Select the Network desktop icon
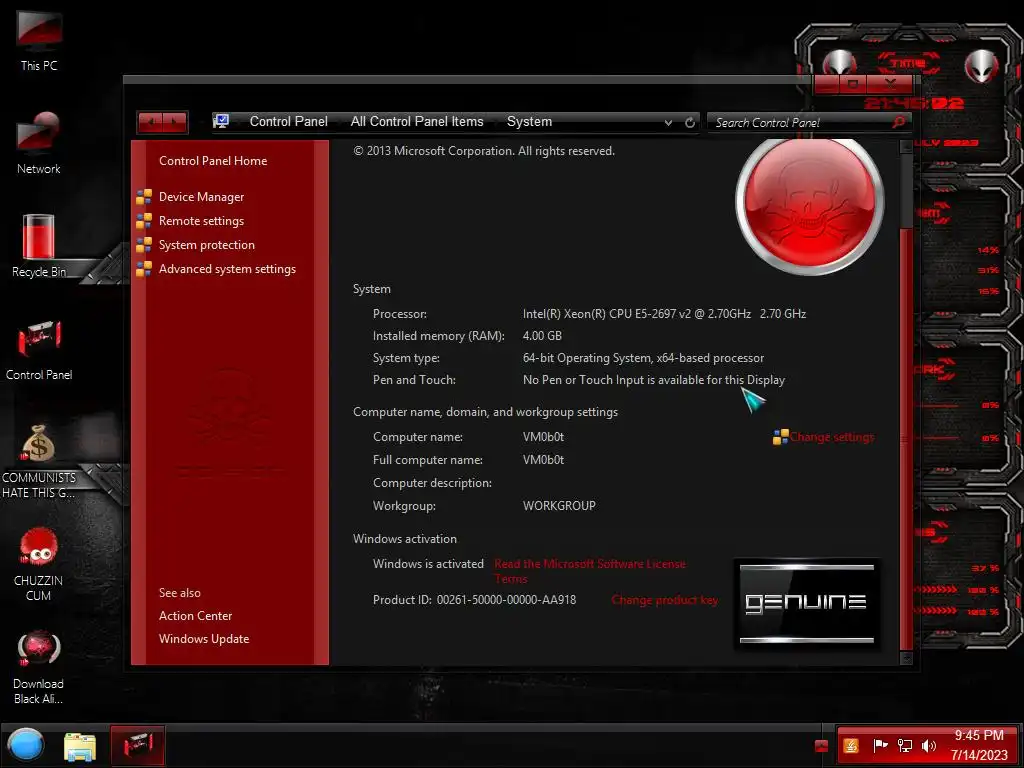The width and height of the screenshot is (1024, 768). [39, 142]
